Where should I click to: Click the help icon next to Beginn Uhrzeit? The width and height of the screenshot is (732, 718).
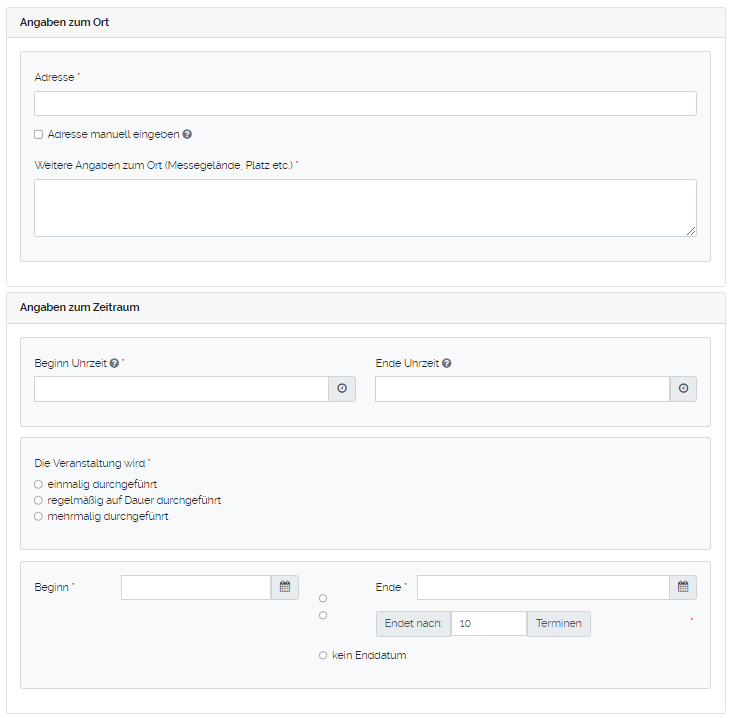114,363
